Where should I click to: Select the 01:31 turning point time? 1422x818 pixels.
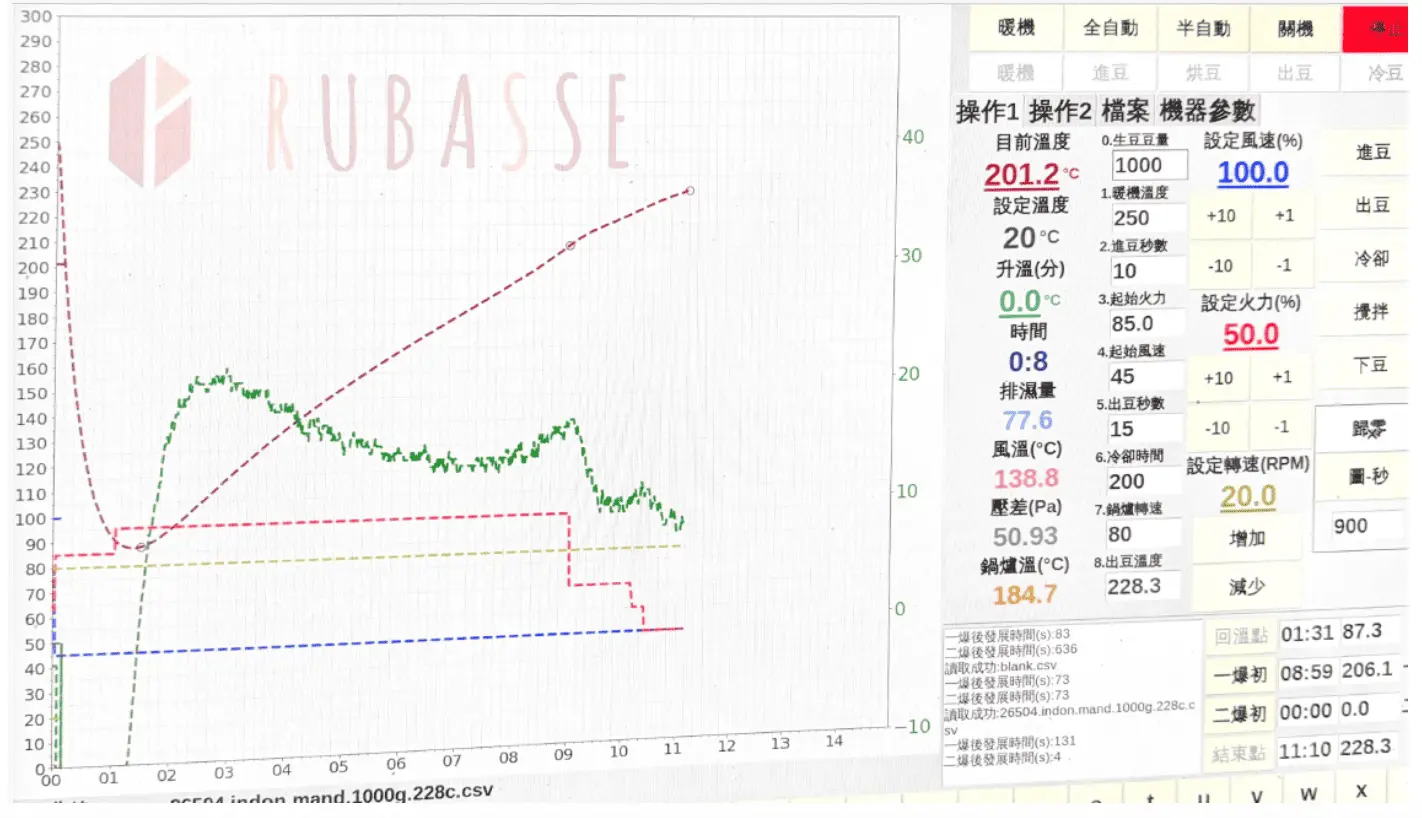coord(1307,634)
